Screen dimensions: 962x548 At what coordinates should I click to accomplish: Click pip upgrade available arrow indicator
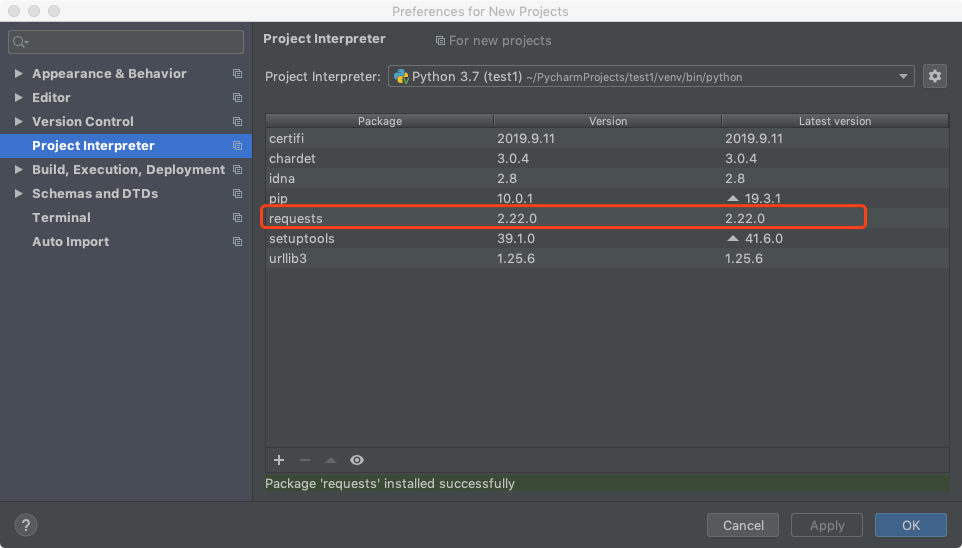[733, 198]
